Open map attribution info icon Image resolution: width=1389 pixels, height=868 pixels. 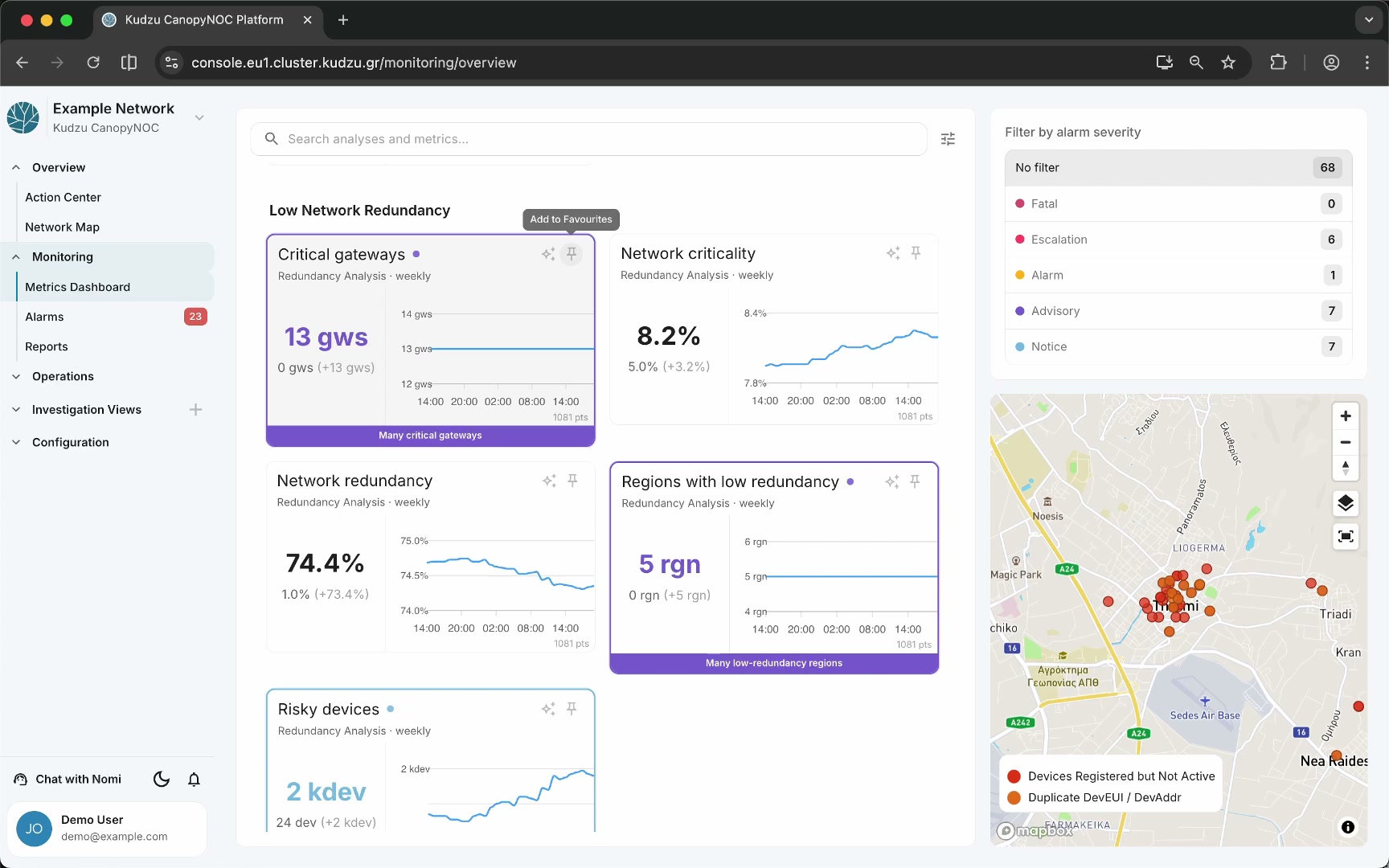[x=1348, y=827]
